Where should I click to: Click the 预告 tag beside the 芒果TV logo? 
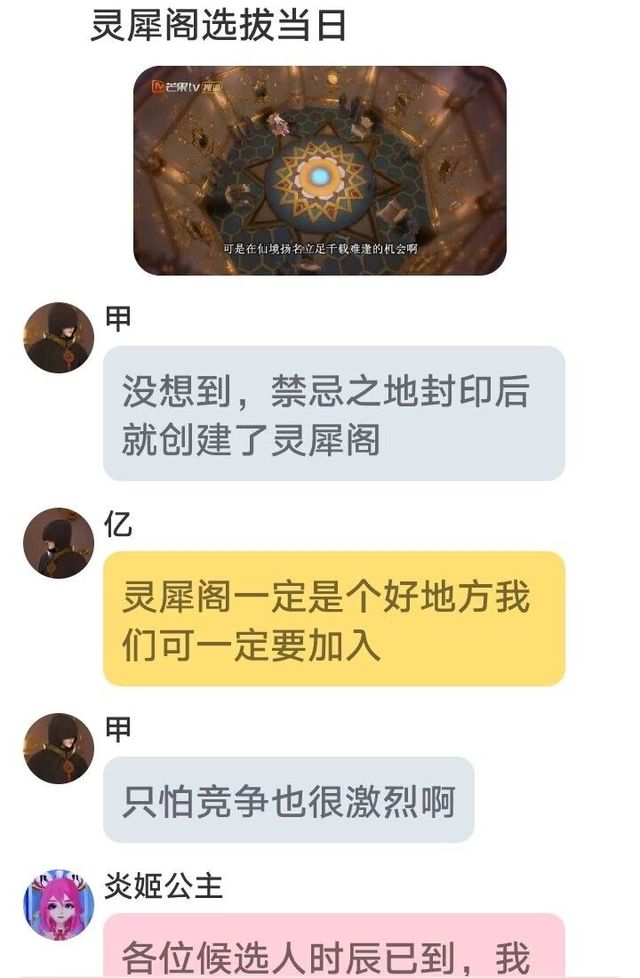click(x=212, y=87)
